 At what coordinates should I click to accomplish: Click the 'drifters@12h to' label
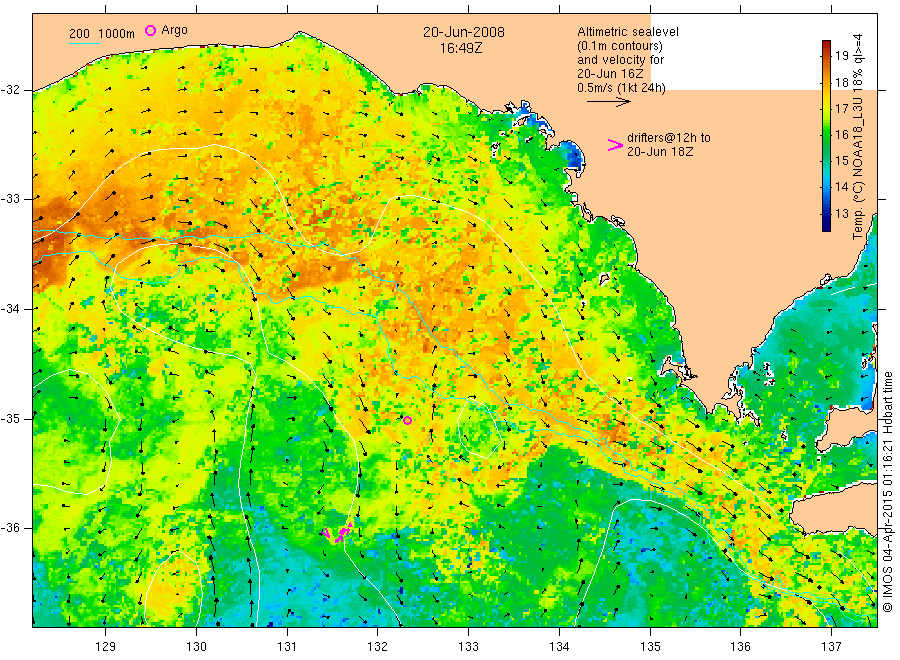pos(669,138)
